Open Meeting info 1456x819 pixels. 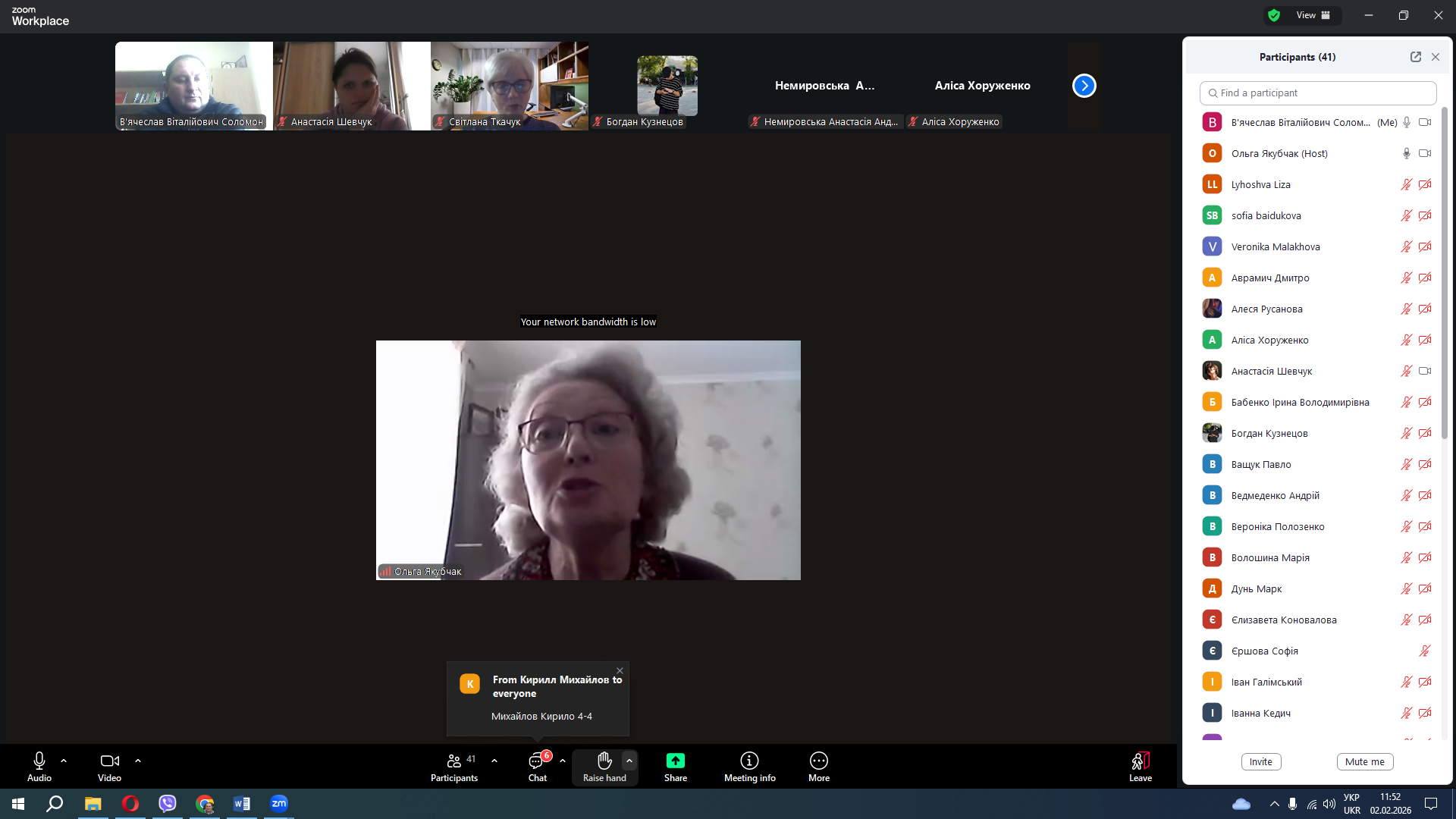click(x=749, y=761)
